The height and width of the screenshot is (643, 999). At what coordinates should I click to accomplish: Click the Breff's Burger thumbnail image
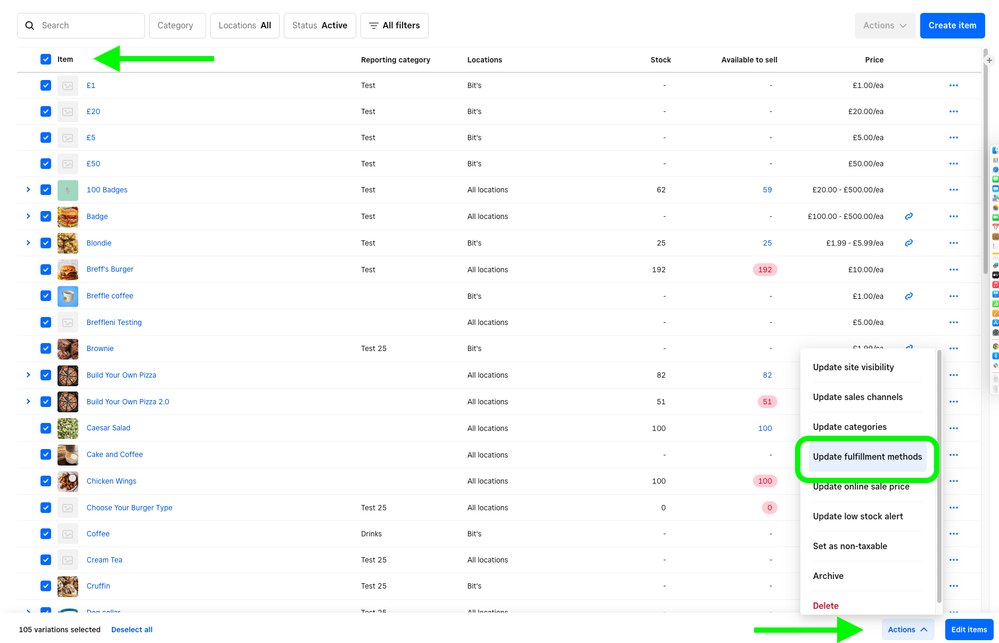pyautogui.click(x=68, y=270)
